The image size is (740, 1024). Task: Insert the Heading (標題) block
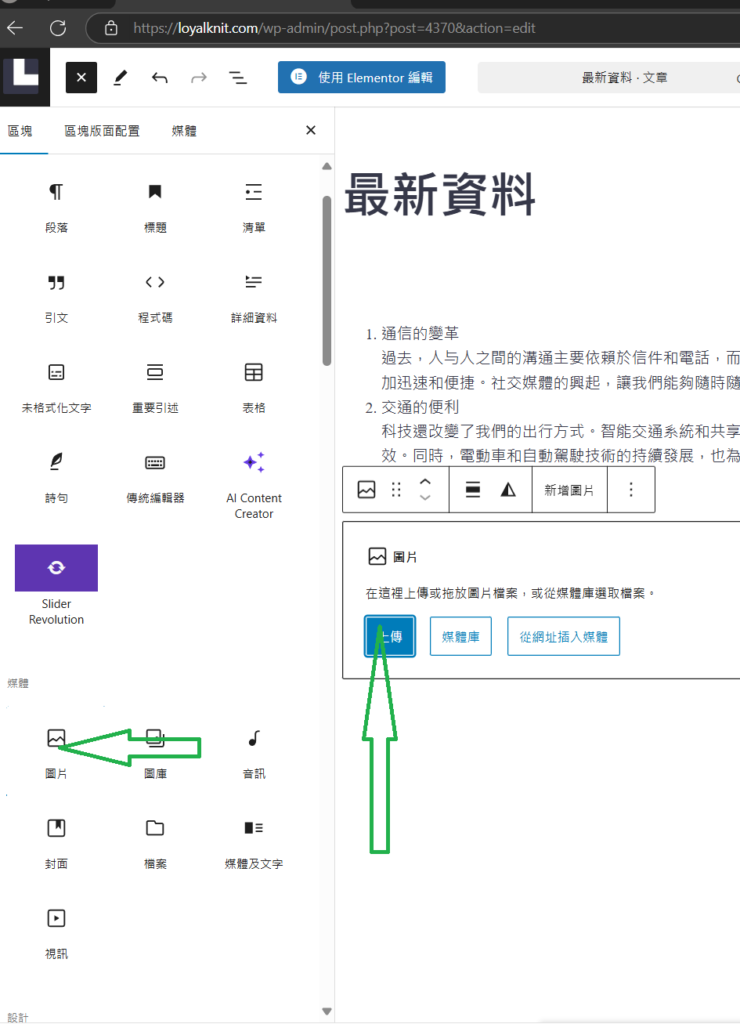click(x=155, y=207)
